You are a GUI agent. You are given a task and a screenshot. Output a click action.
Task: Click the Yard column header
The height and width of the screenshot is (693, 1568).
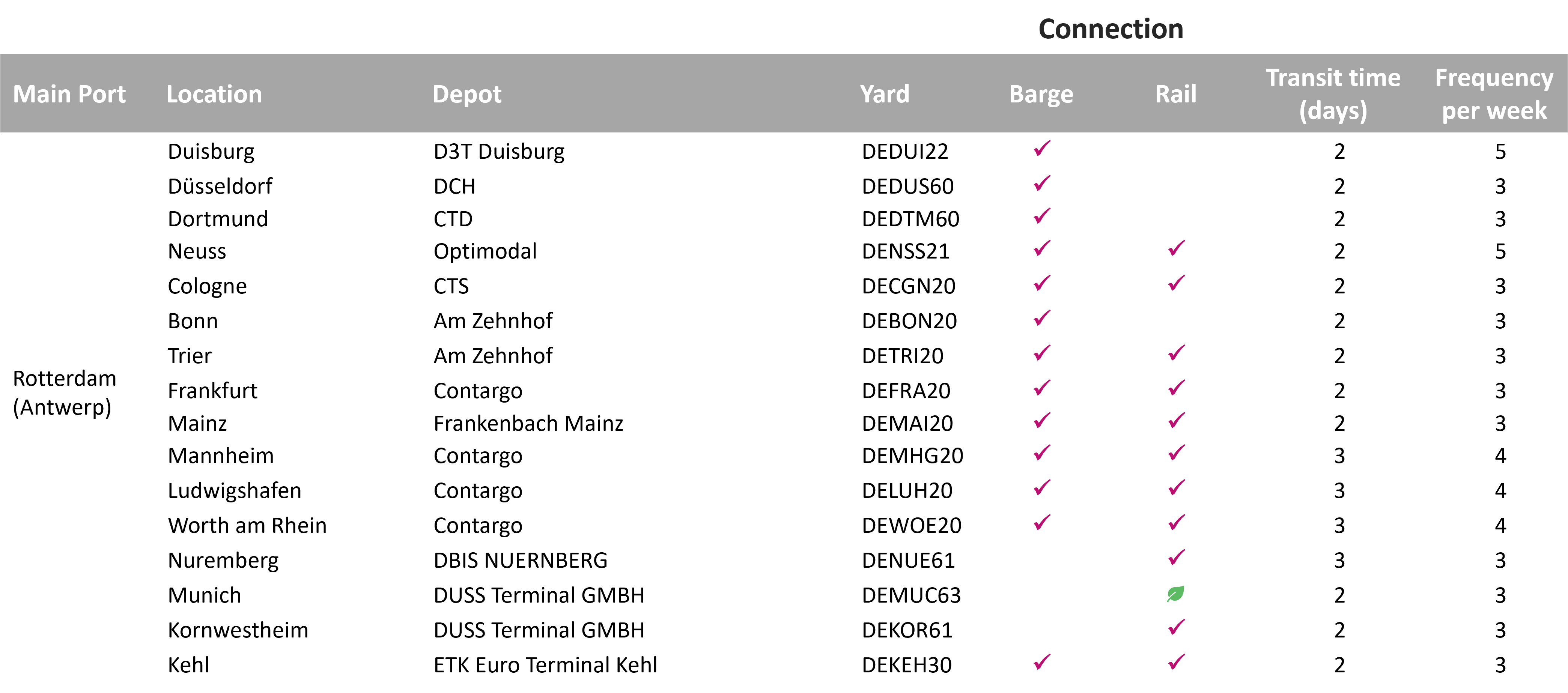coord(885,94)
